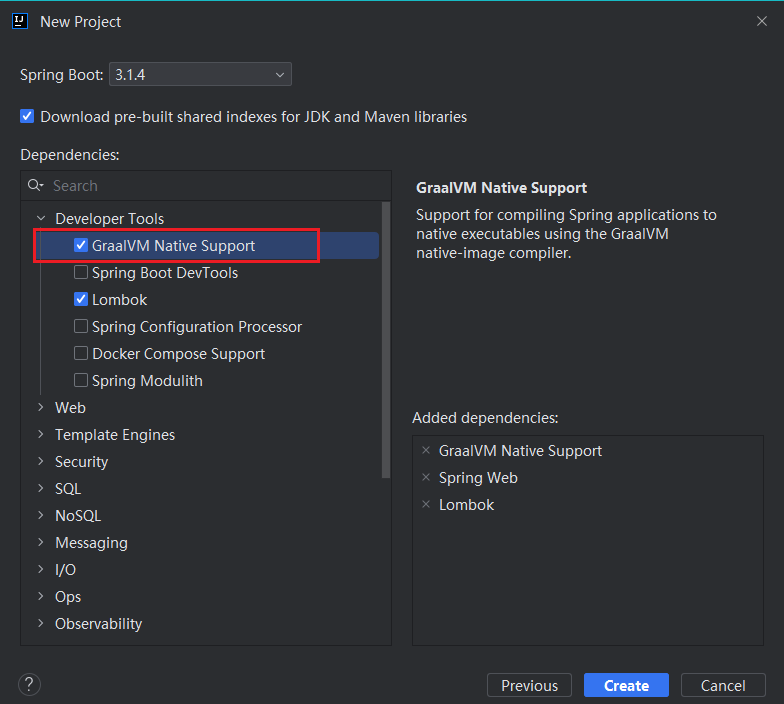Enable Spring Configuration Processor checkbox

(81, 326)
